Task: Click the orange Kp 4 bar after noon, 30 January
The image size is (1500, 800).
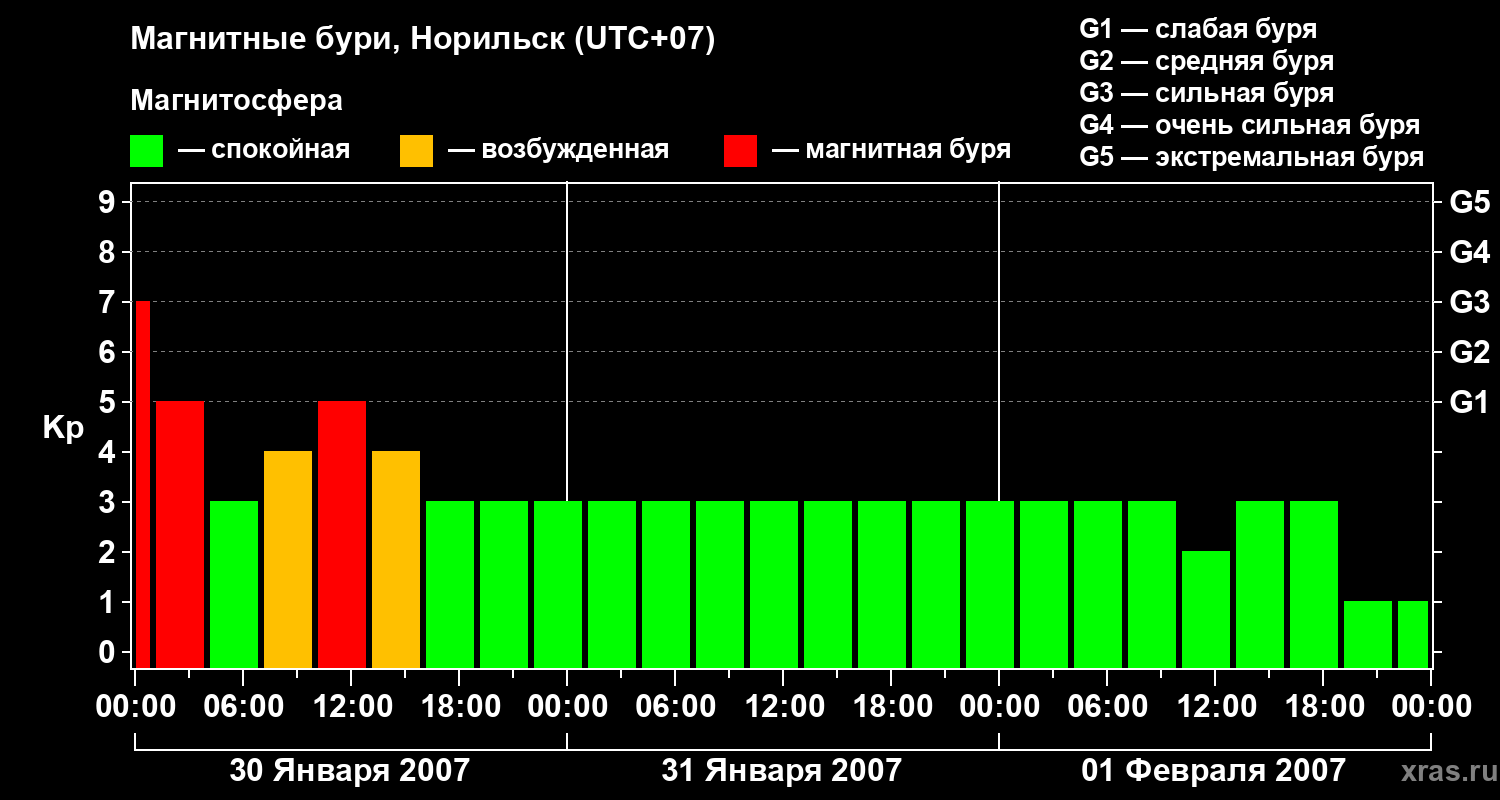Action: point(396,559)
